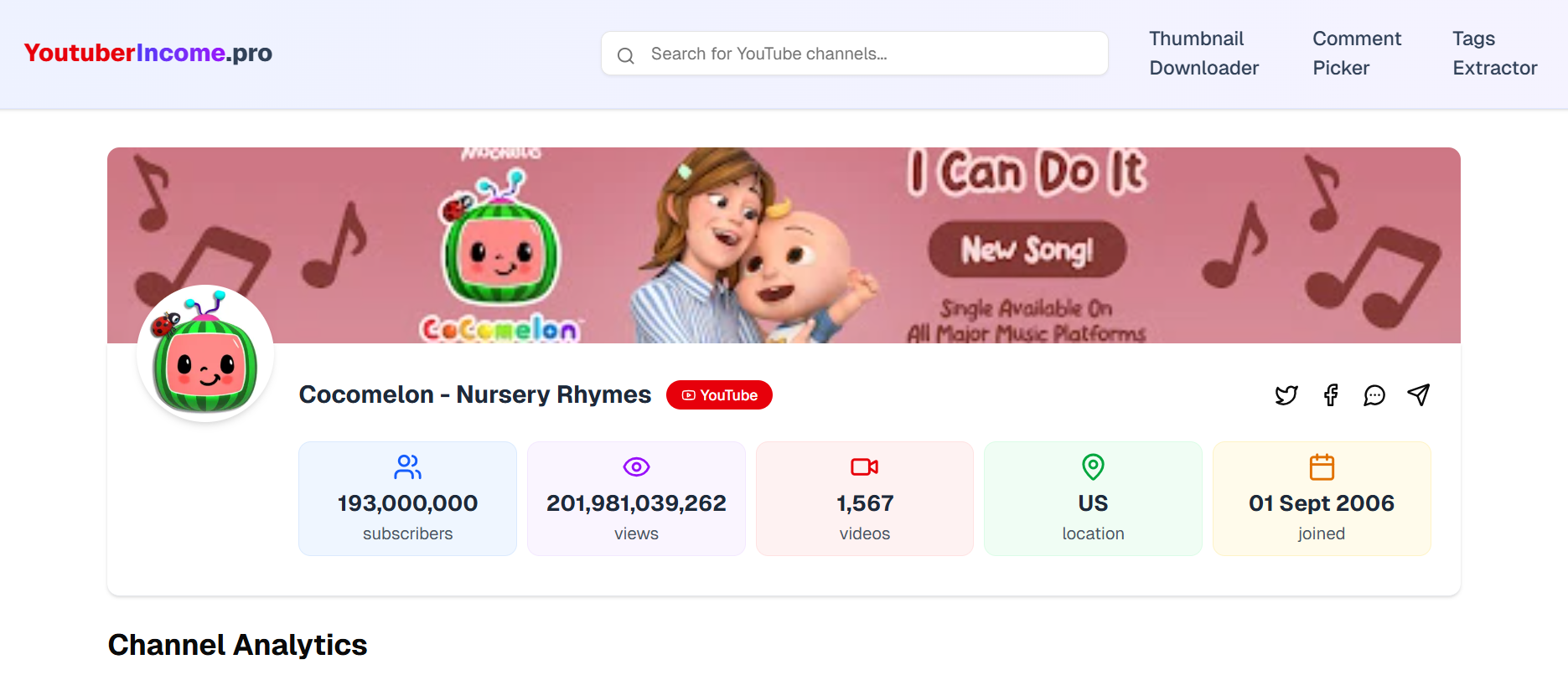The width and height of the screenshot is (1568, 675).
Task: Click the subscribers people icon
Action: pos(408,466)
